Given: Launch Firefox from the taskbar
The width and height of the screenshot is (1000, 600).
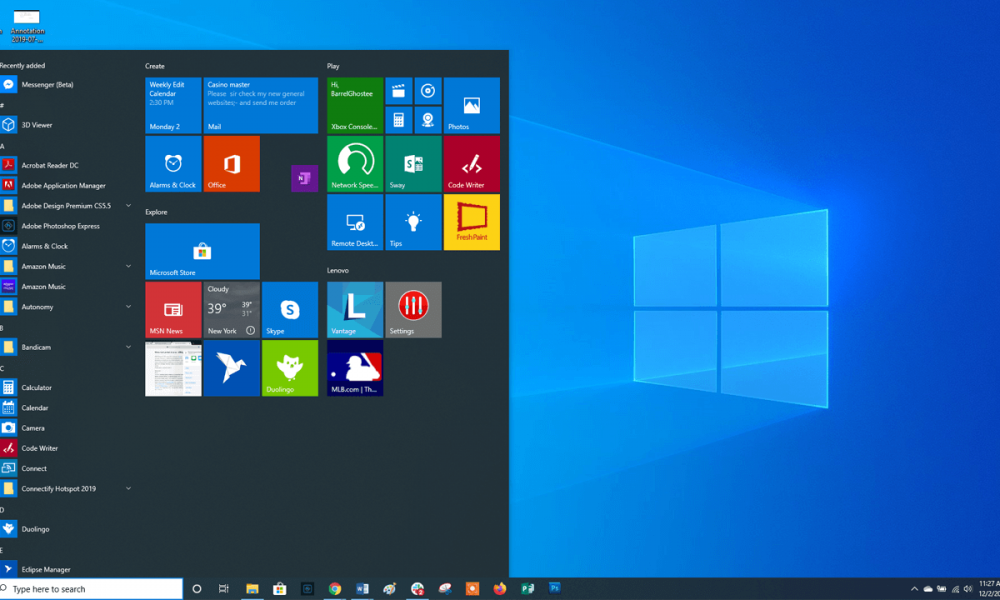Looking at the screenshot, I should coord(500,589).
